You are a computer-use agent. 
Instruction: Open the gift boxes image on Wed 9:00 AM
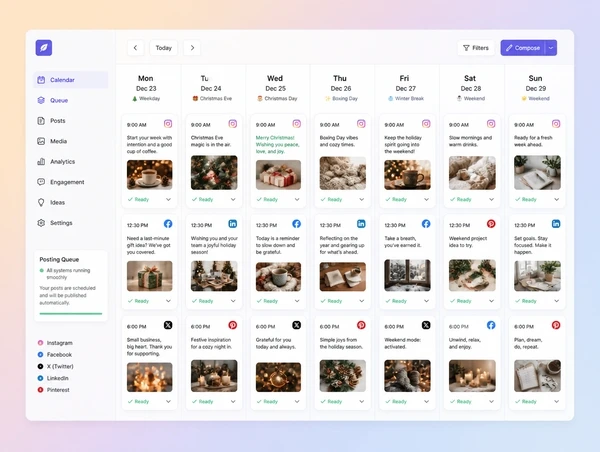pyautogui.click(x=278, y=175)
